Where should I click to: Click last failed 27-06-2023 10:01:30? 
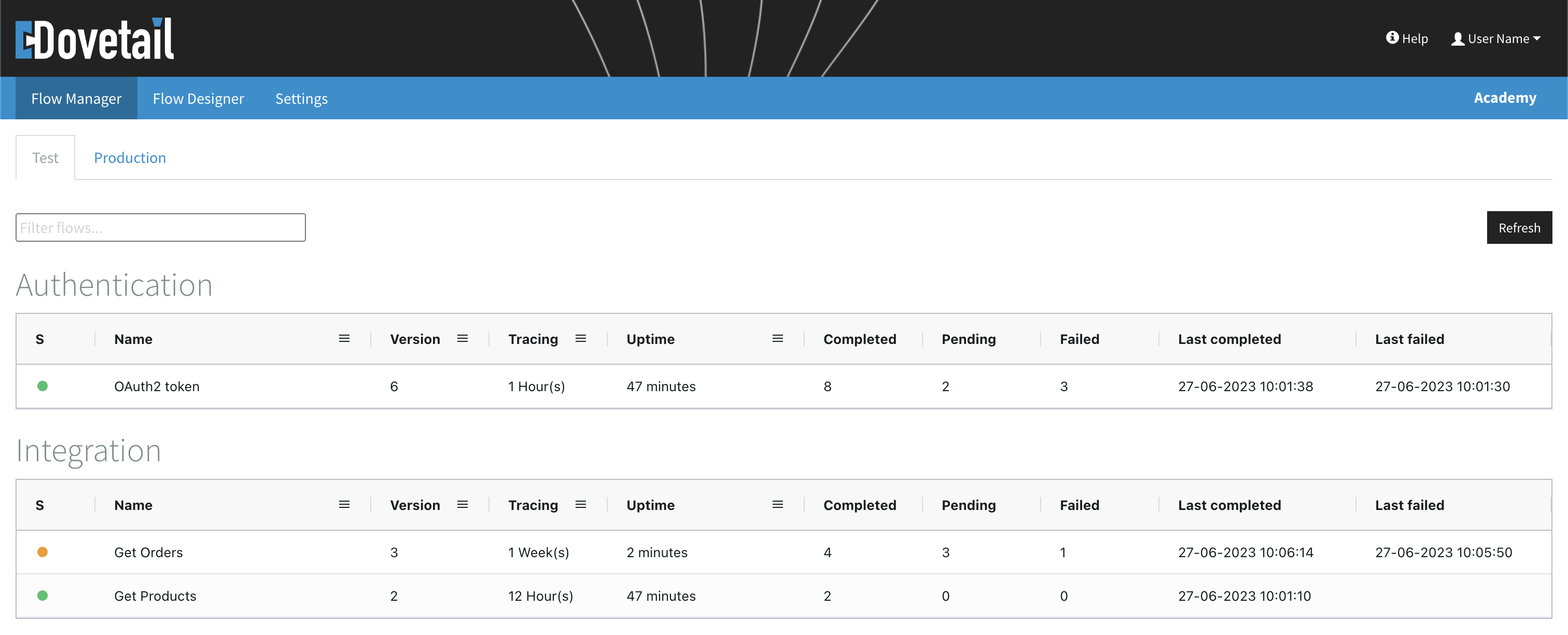[x=1442, y=386]
